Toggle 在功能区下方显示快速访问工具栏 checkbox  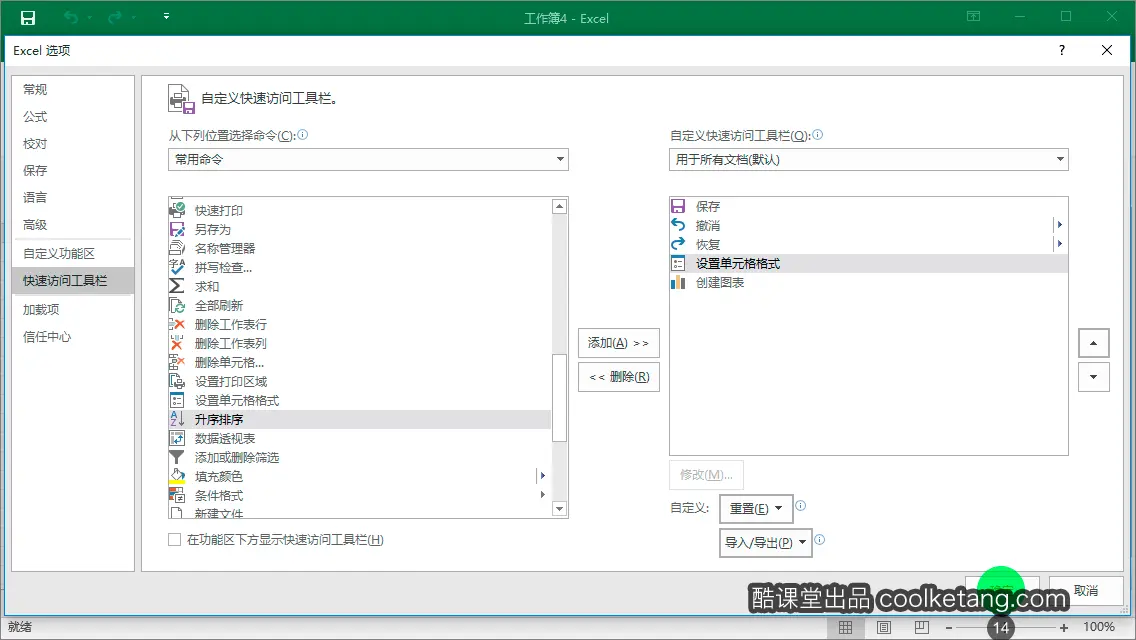175,539
